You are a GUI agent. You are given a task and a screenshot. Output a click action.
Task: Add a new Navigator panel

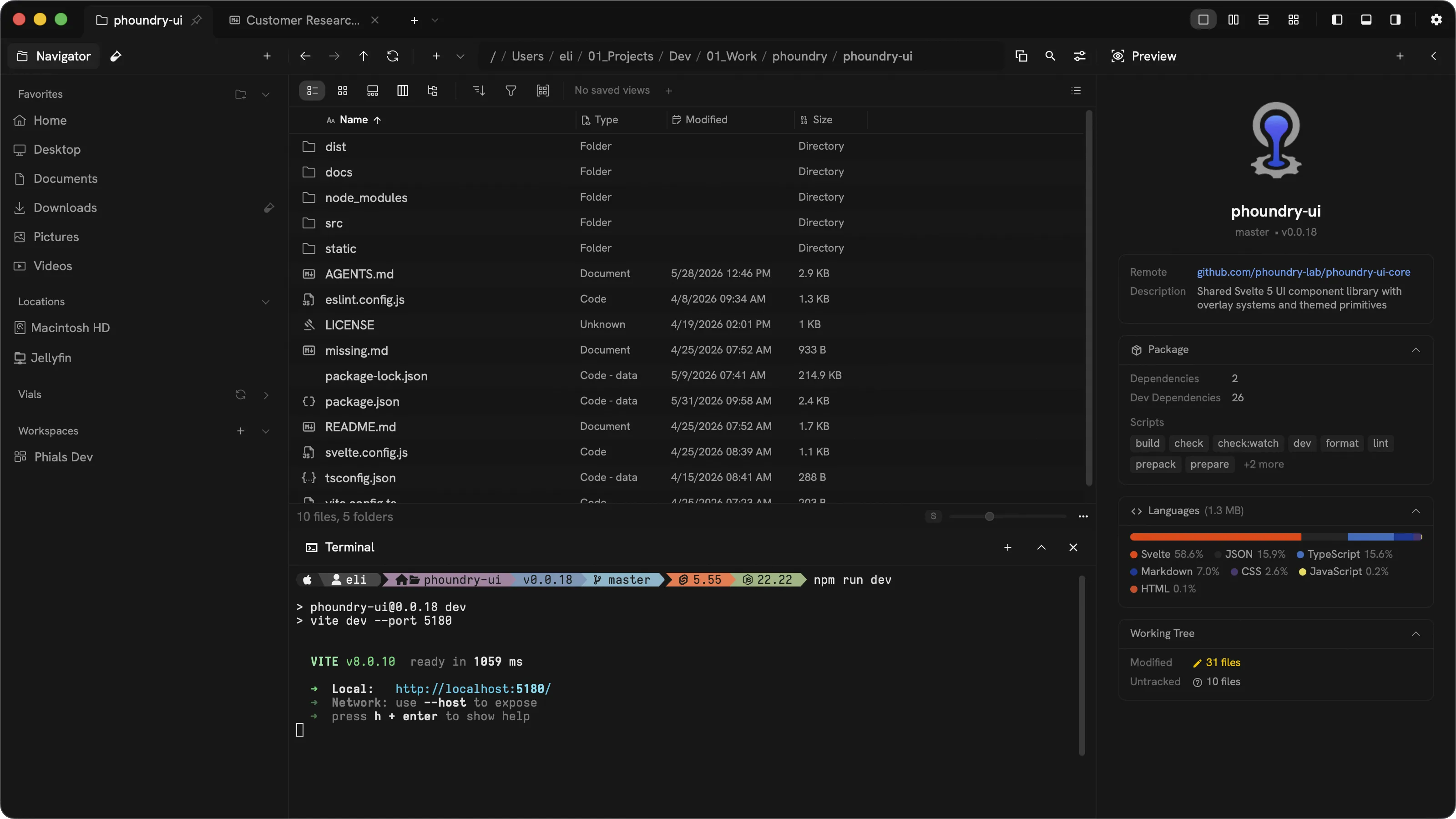(x=267, y=56)
